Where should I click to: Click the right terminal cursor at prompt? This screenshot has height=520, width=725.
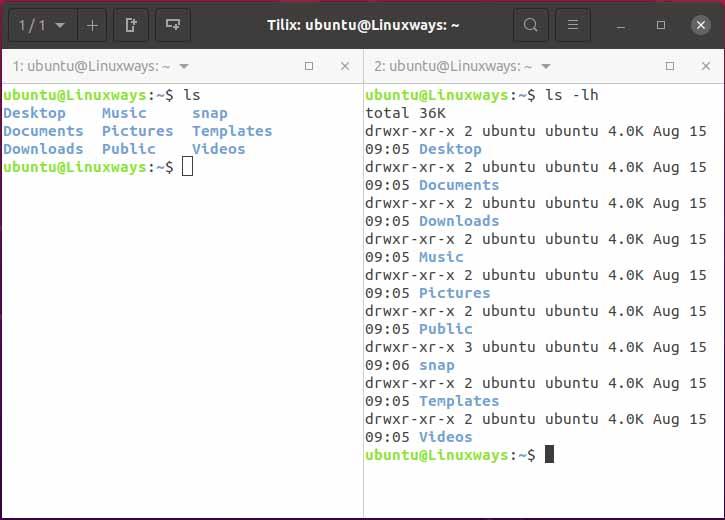pyautogui.click(x=549, y=454)
